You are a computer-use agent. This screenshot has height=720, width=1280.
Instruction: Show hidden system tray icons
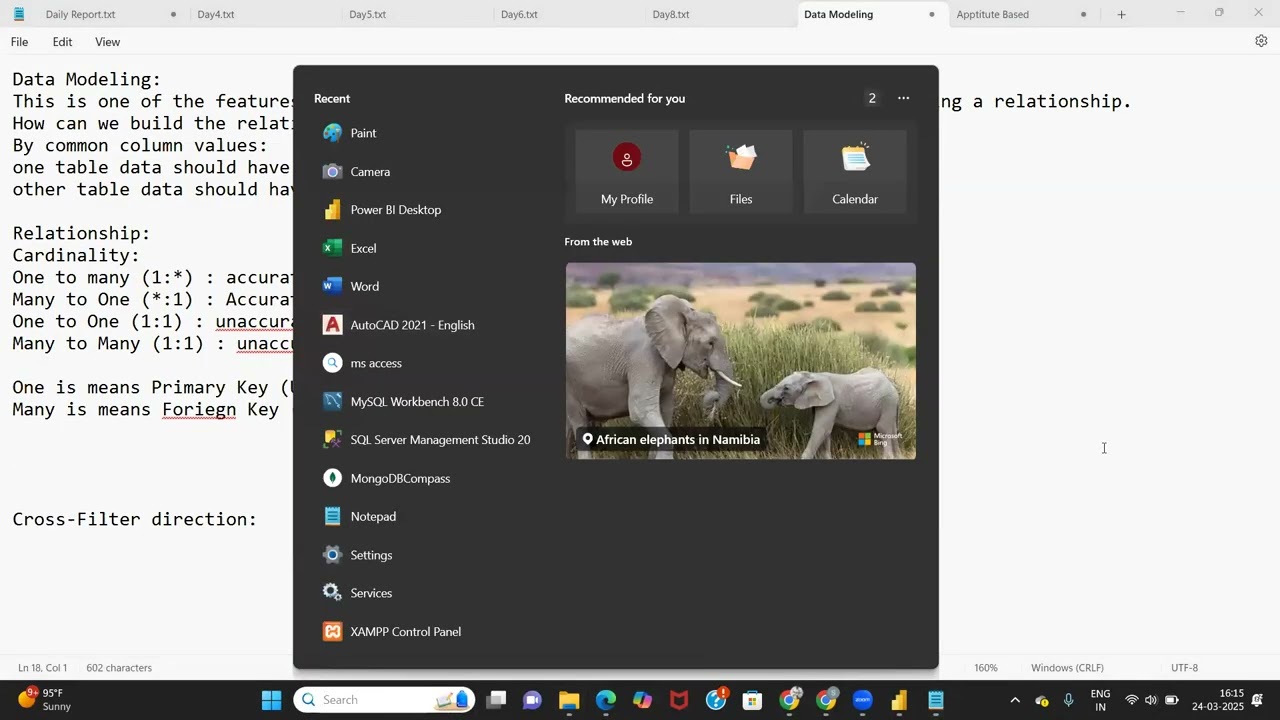(1015, 700)
